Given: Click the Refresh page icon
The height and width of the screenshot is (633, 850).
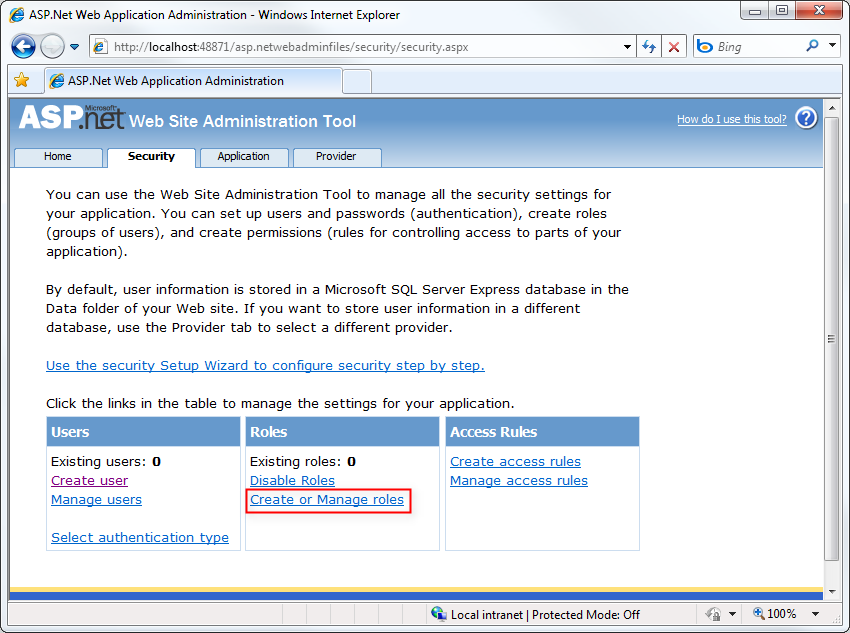Looking at the screenshot, I should pyautogui.click(x=649, y=47).
